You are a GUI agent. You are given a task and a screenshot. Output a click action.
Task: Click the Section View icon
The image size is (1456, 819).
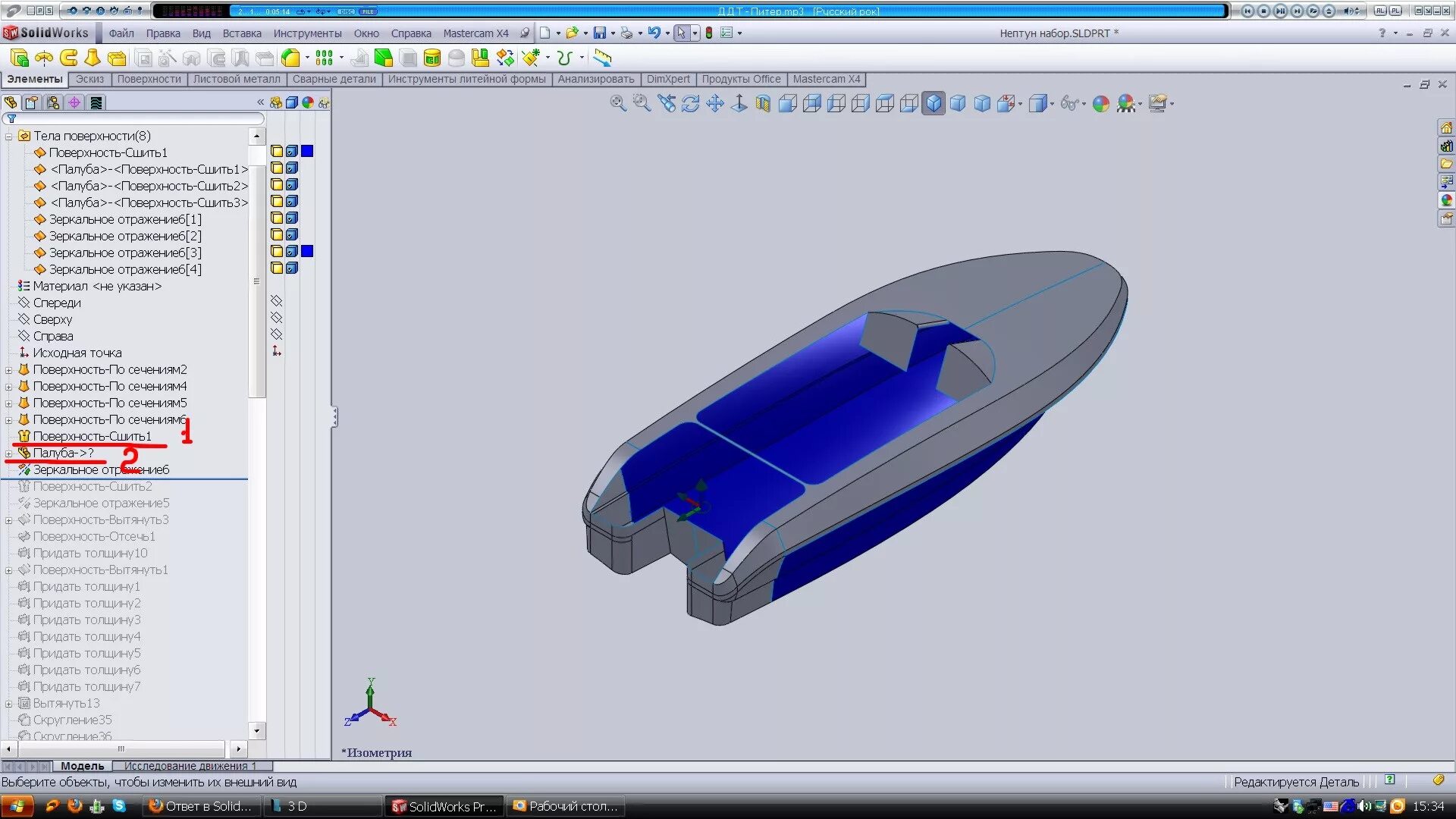(763, 104)
